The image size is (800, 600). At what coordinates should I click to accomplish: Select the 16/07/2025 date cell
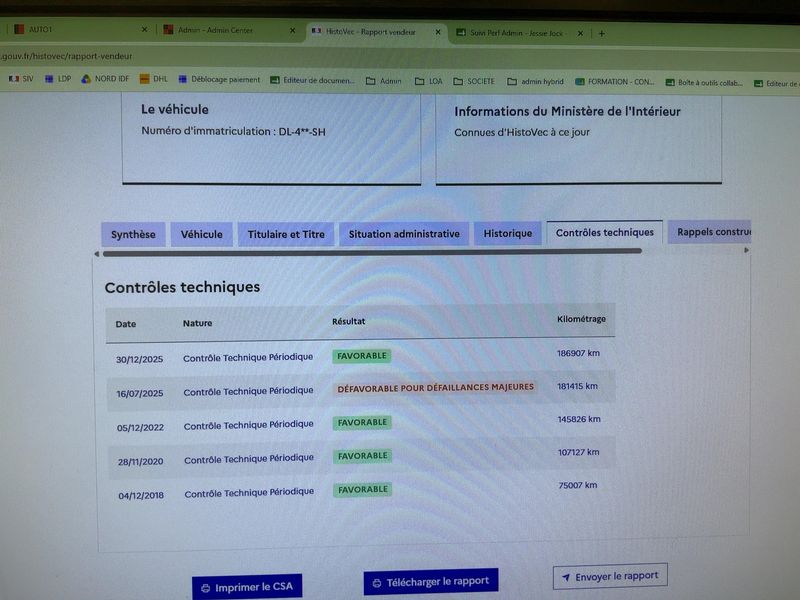tap(140, 393)
